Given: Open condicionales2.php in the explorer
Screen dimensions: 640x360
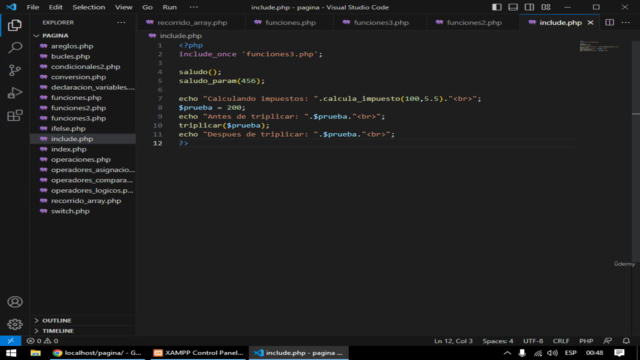Looking at the screenshot, I should tap(83, 67).
